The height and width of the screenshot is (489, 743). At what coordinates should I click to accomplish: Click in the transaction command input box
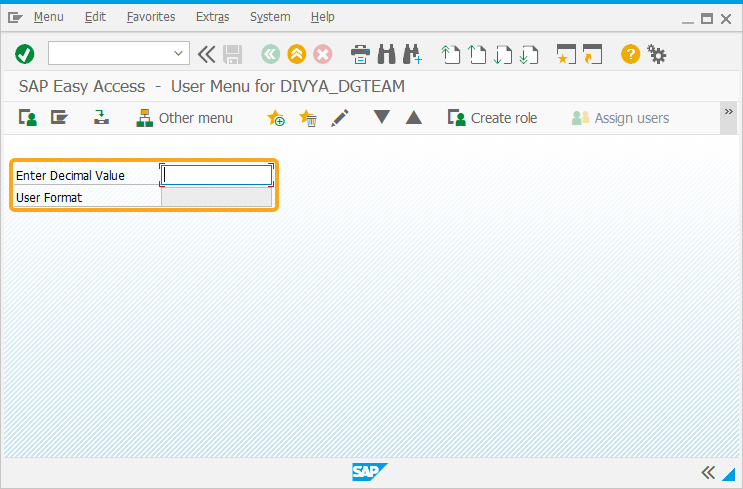click(x=110, y=54)
